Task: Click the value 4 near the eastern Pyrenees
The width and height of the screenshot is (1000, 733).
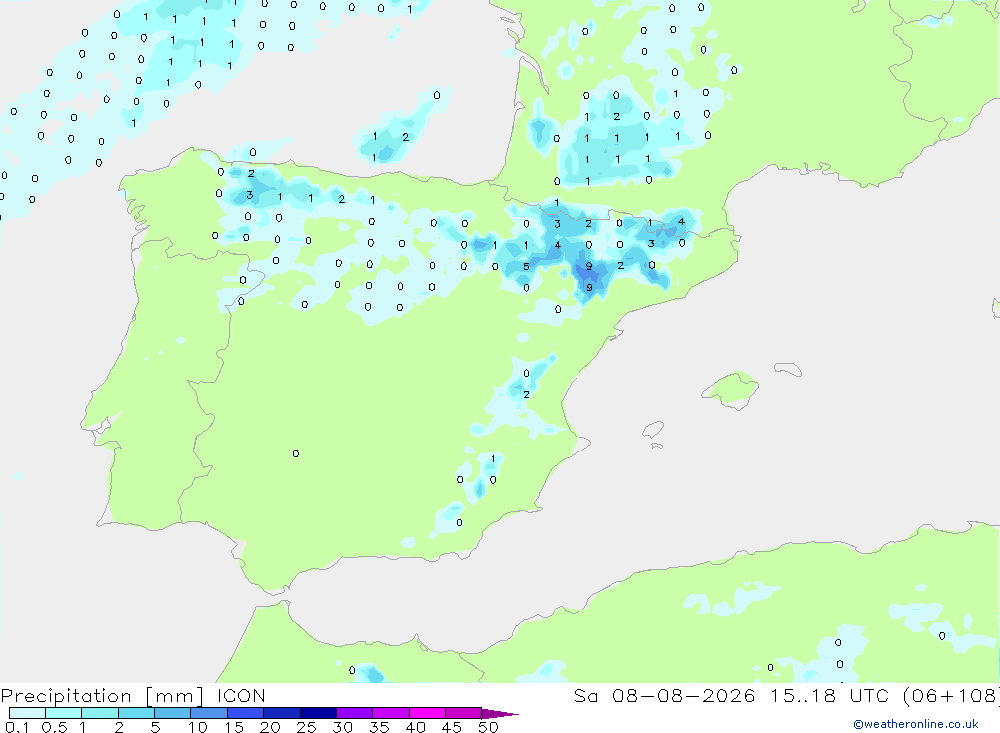Action: pos(681,222)
